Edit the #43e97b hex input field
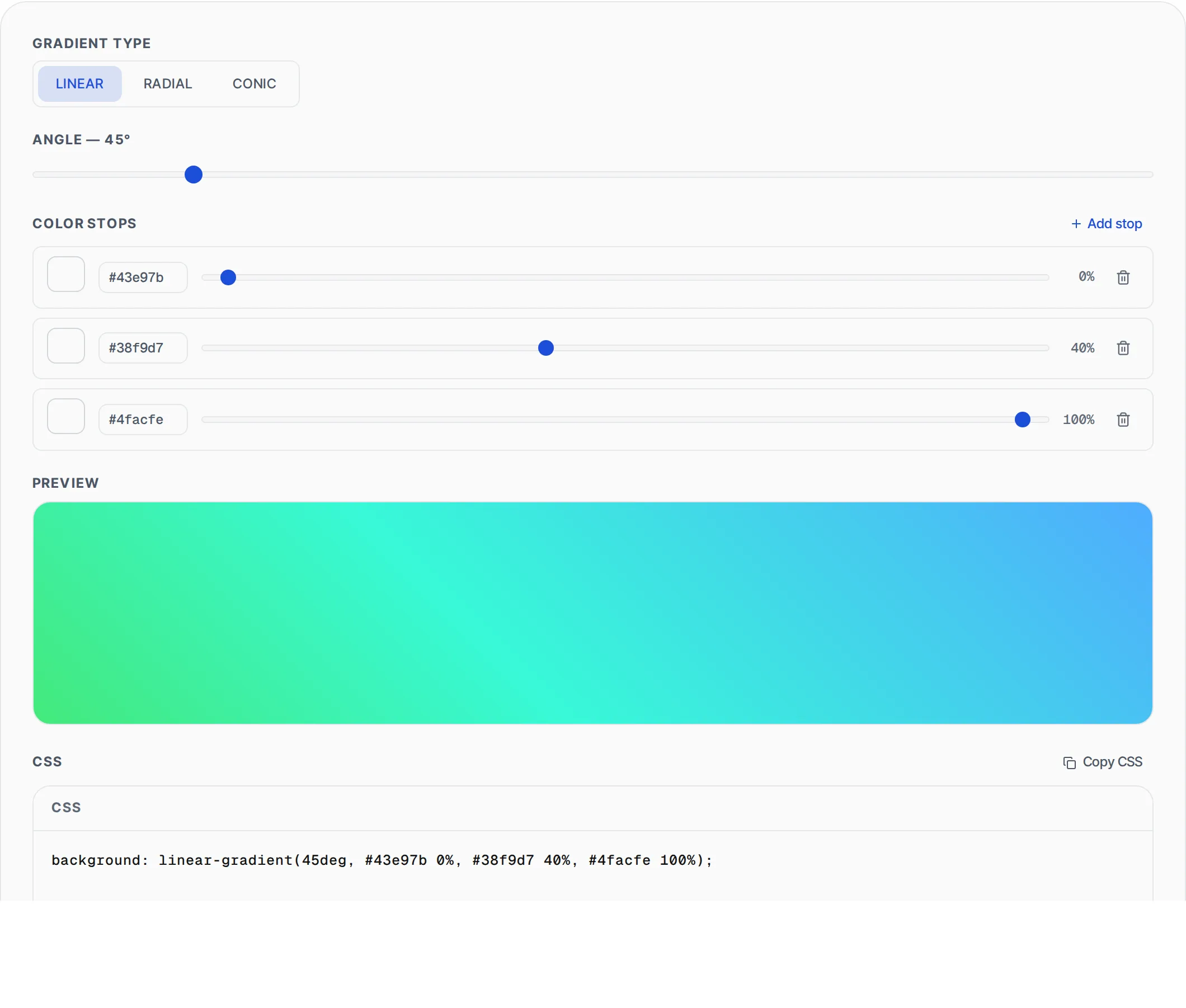Viewport: 1186px width, 1008px height. (x=143, y=277)
